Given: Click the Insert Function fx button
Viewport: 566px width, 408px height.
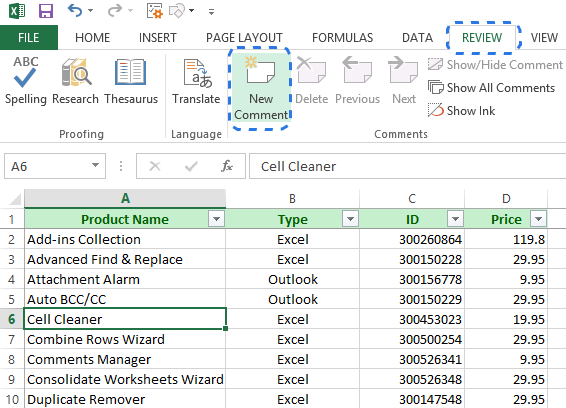Looking at the screenshot, I should pyautogui.click(x=227, y=166).
